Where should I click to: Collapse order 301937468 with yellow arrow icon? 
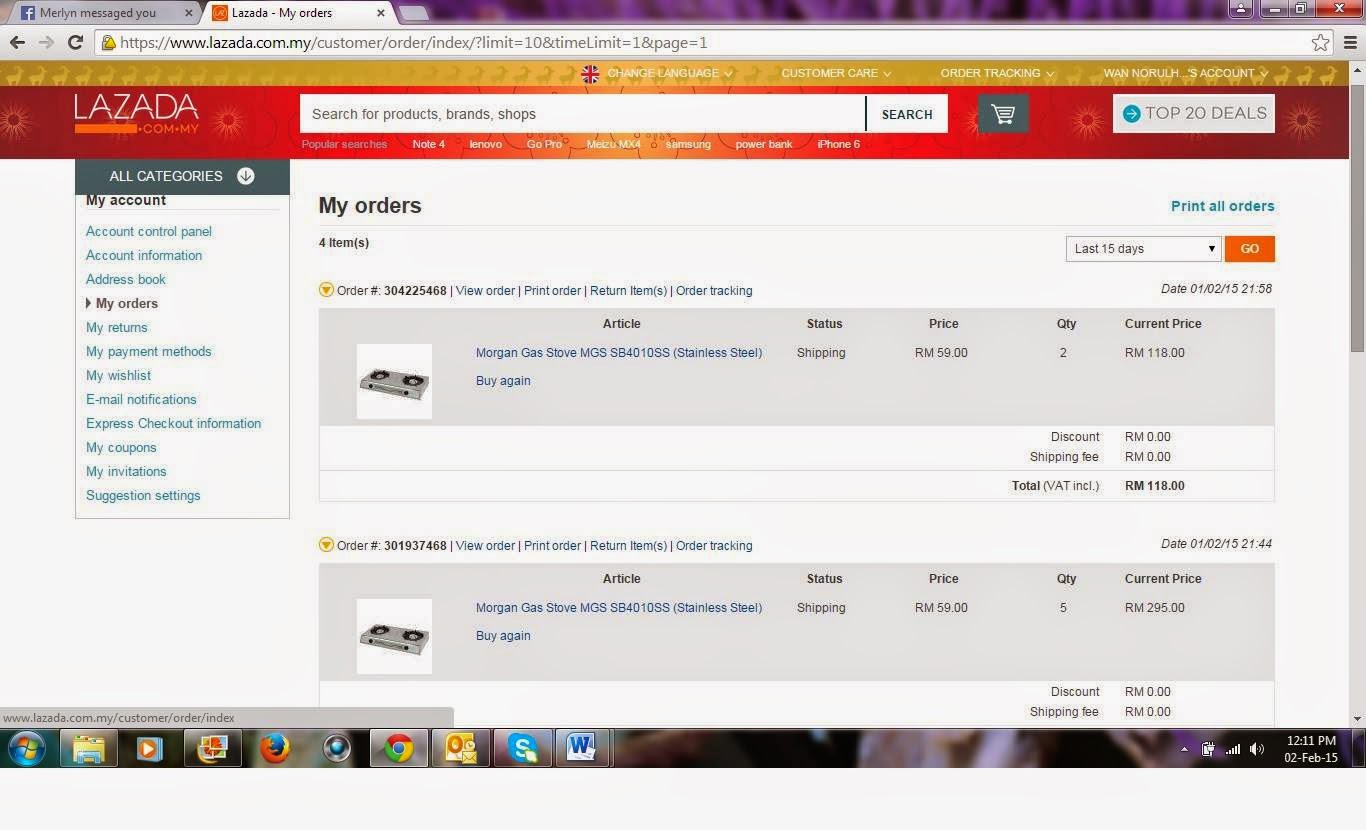point(326,545)
